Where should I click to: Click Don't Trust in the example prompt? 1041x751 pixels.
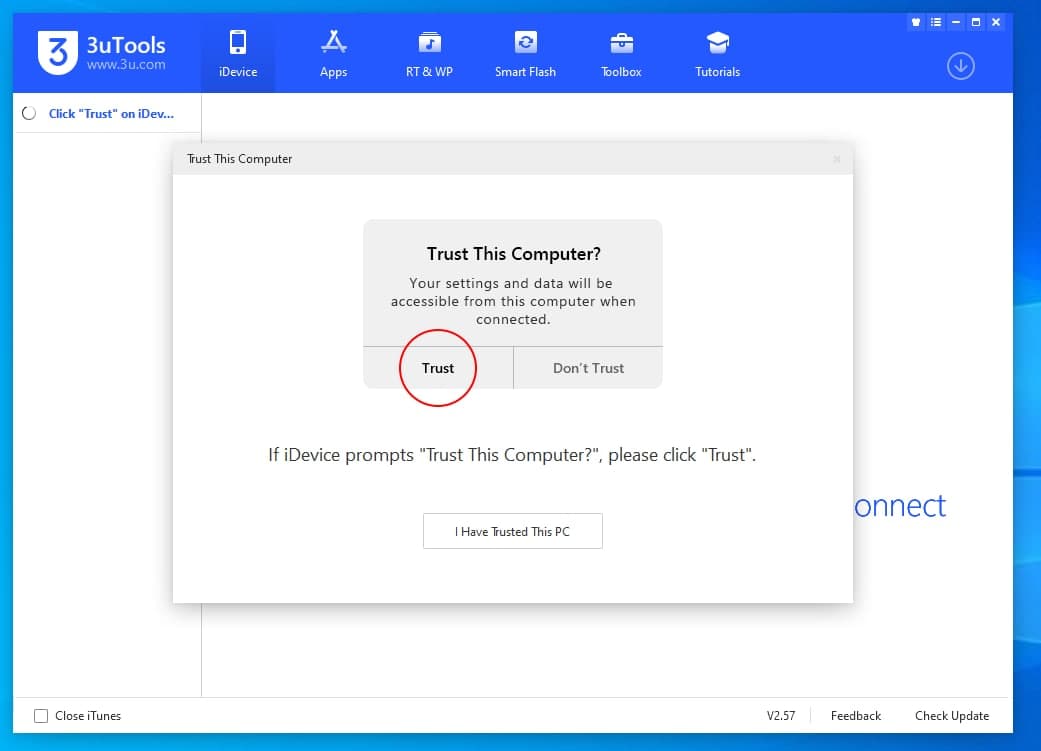pyautogui.click(x=588, y=368)
